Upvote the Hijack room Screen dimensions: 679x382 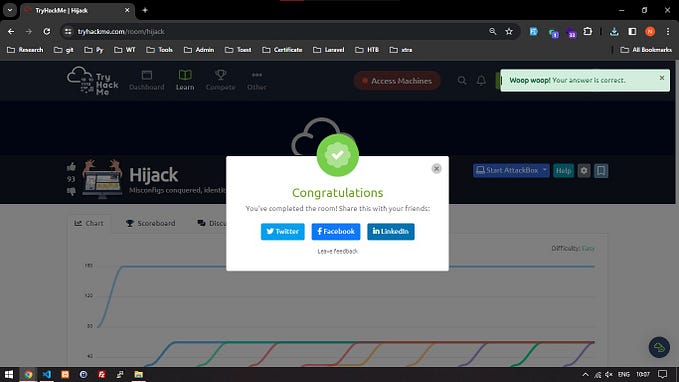[x=71, y=167]
